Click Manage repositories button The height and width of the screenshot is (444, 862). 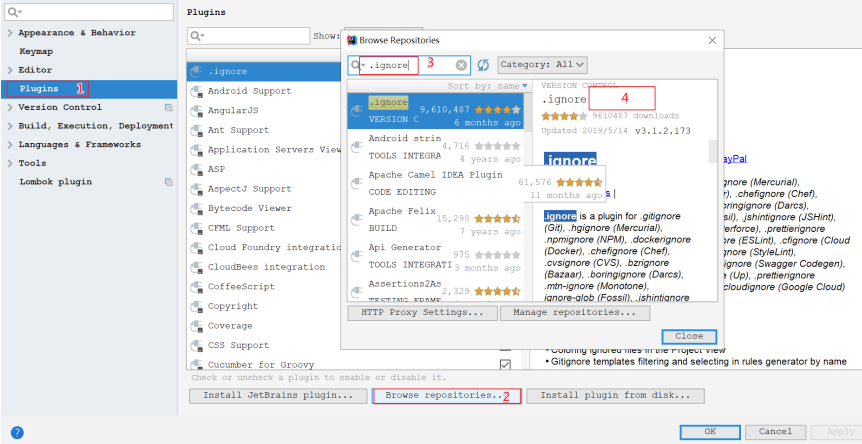(x=574, y=313)
